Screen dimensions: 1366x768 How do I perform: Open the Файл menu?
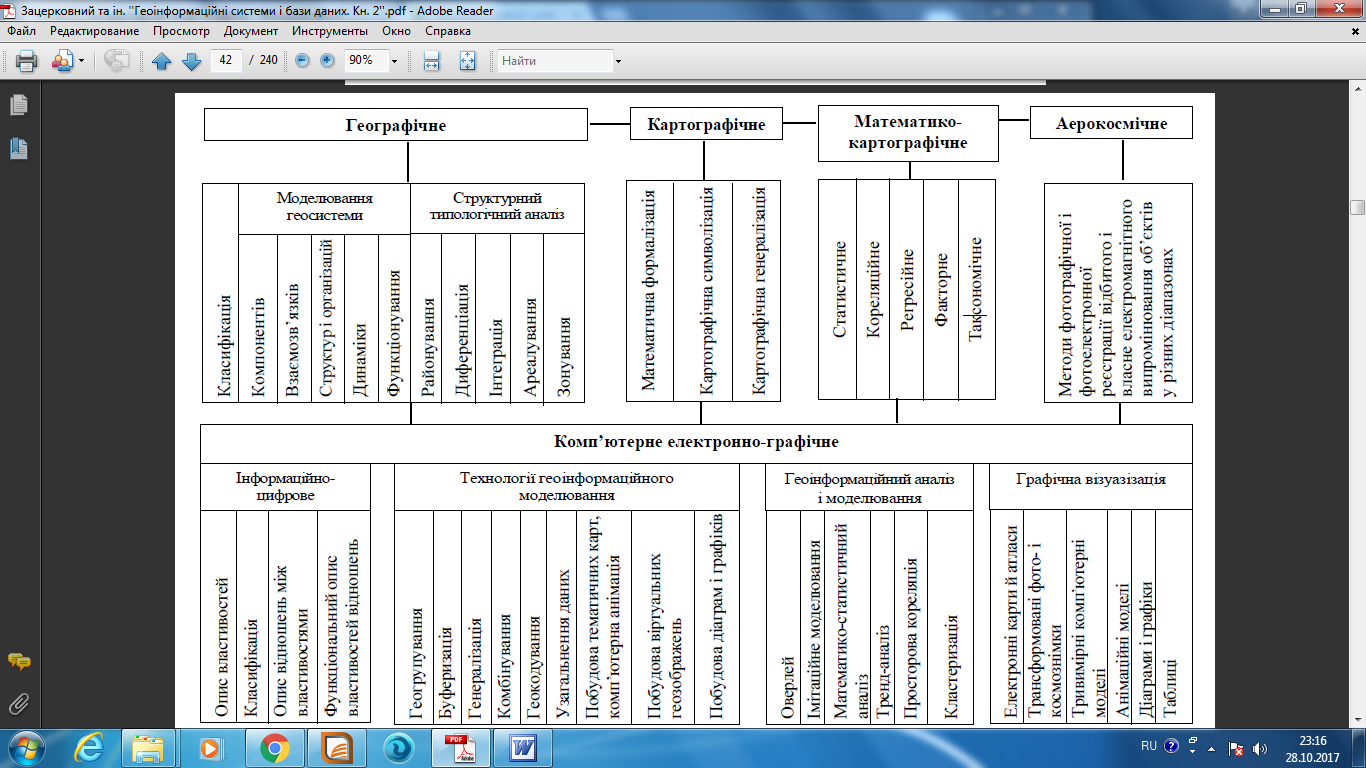tap(21, 31)
